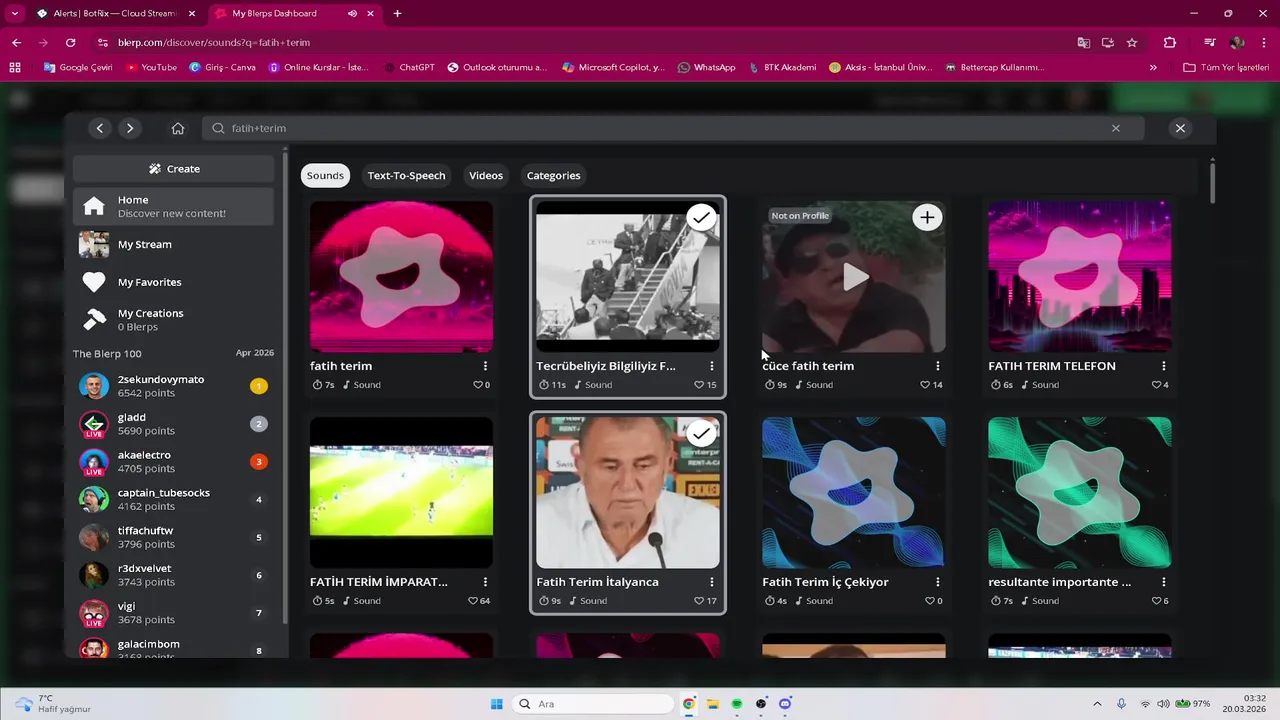1280x720 pixels.
Task: Open the ChatGPT bookmark
Action: (409, 68)
